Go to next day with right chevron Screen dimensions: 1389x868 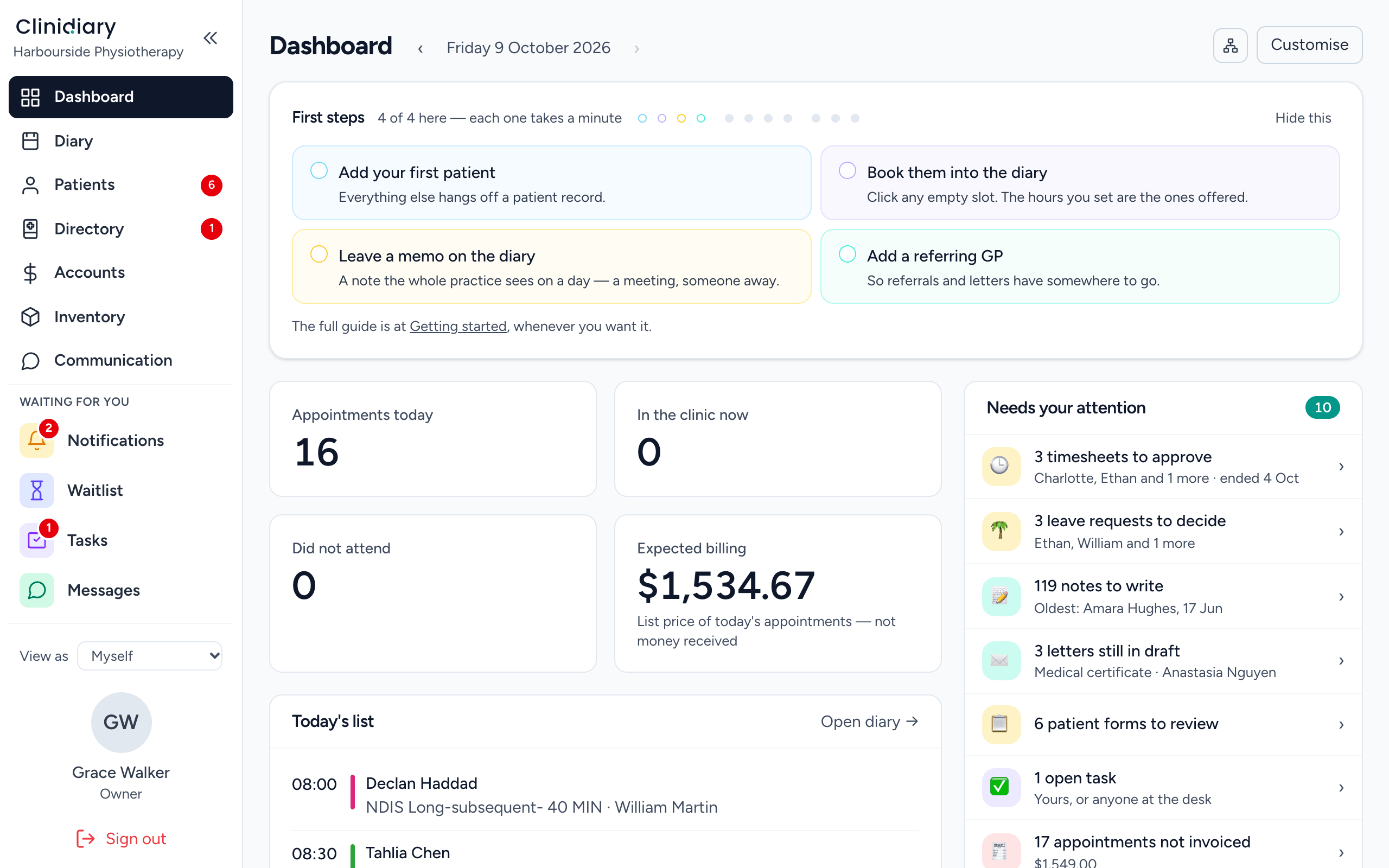click(636, 48)
